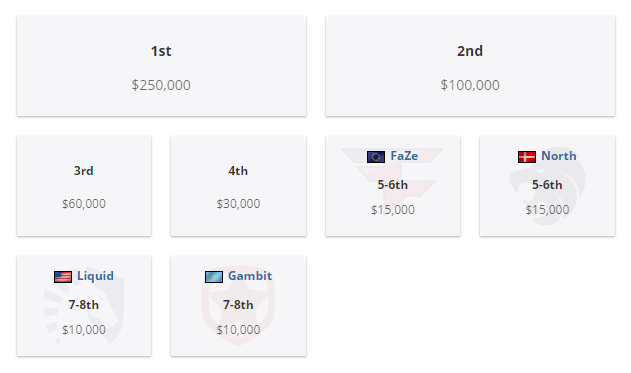This screenshot has height=373, width=631.
Task: Click the $30,000 prize amount
Action: (238, 204)
